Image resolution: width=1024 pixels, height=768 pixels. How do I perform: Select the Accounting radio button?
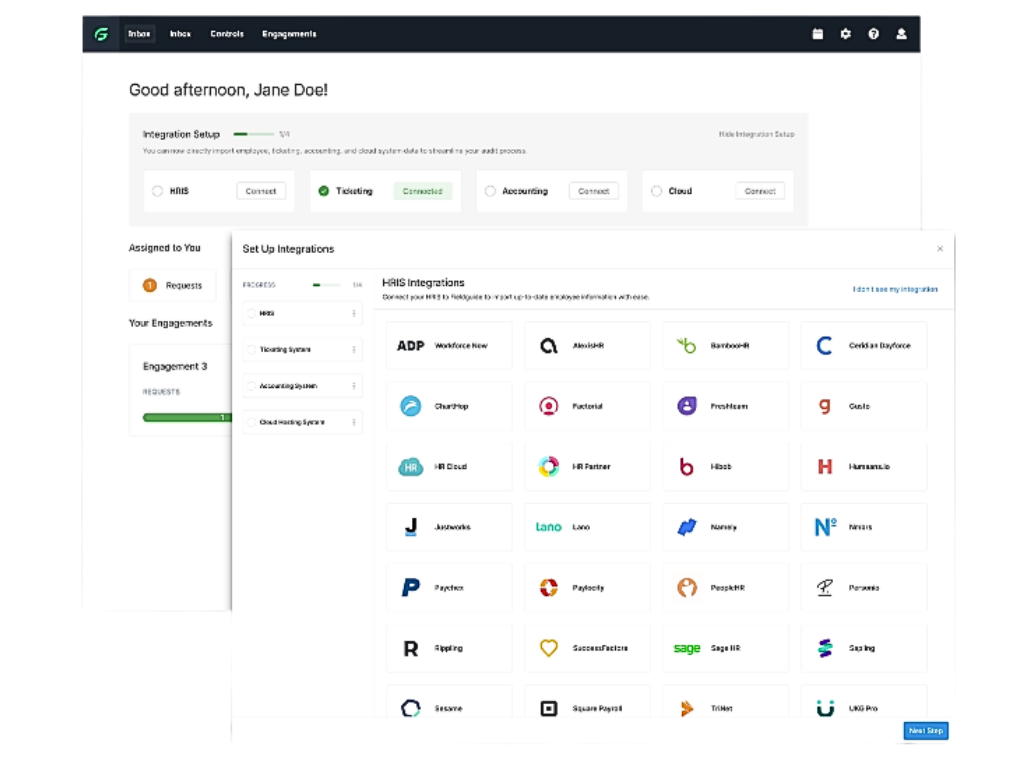click(x=490, y=191)
